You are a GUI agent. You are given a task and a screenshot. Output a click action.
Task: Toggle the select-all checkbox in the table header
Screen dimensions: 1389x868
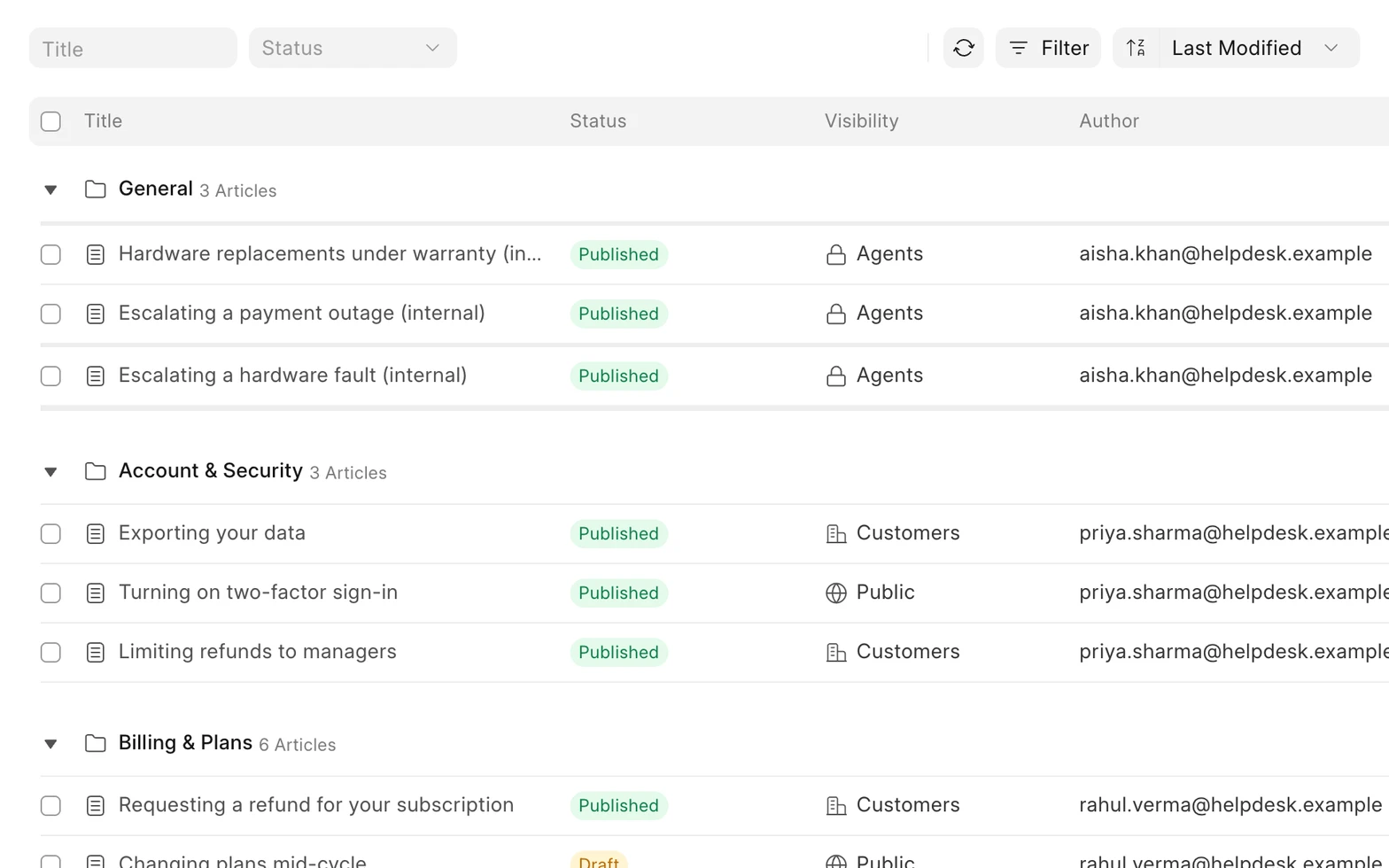coord(50,121)
